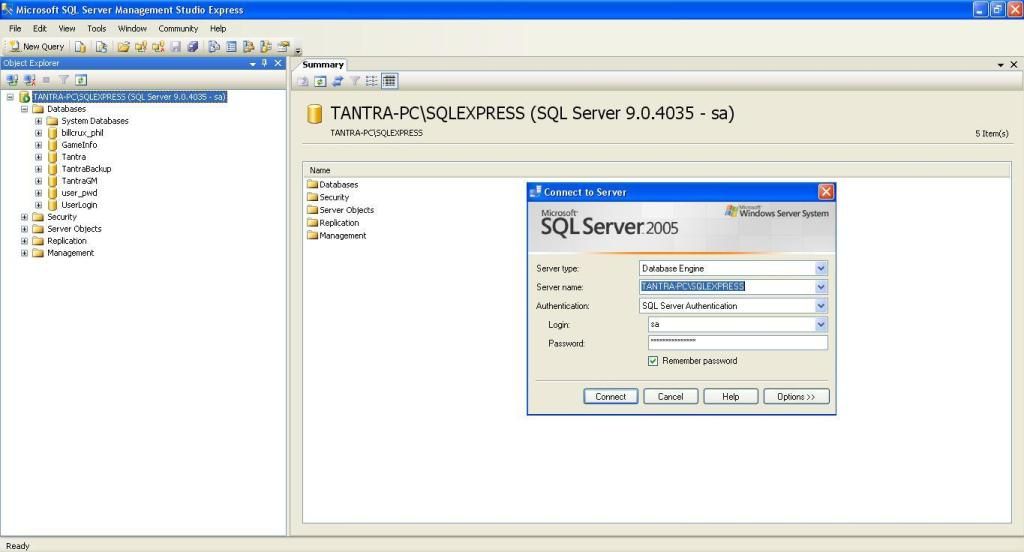Image resolution: width=1024 pixels, height=552 pixels.
Task: Refresh the Object Explorer tree
Action: [81, 80]
